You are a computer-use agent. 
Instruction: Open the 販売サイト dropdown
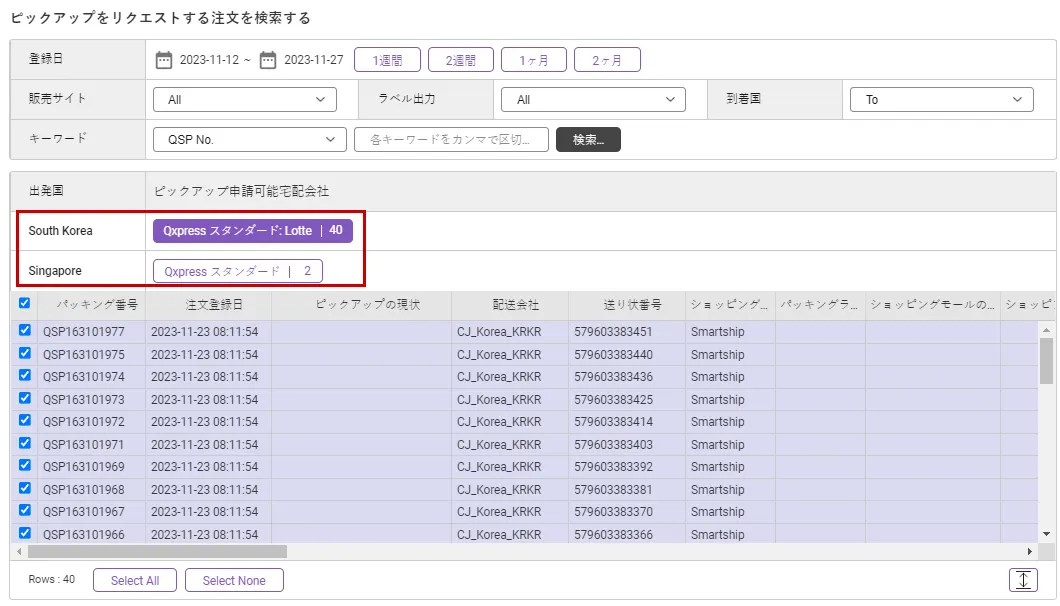(x=245, y=100)
